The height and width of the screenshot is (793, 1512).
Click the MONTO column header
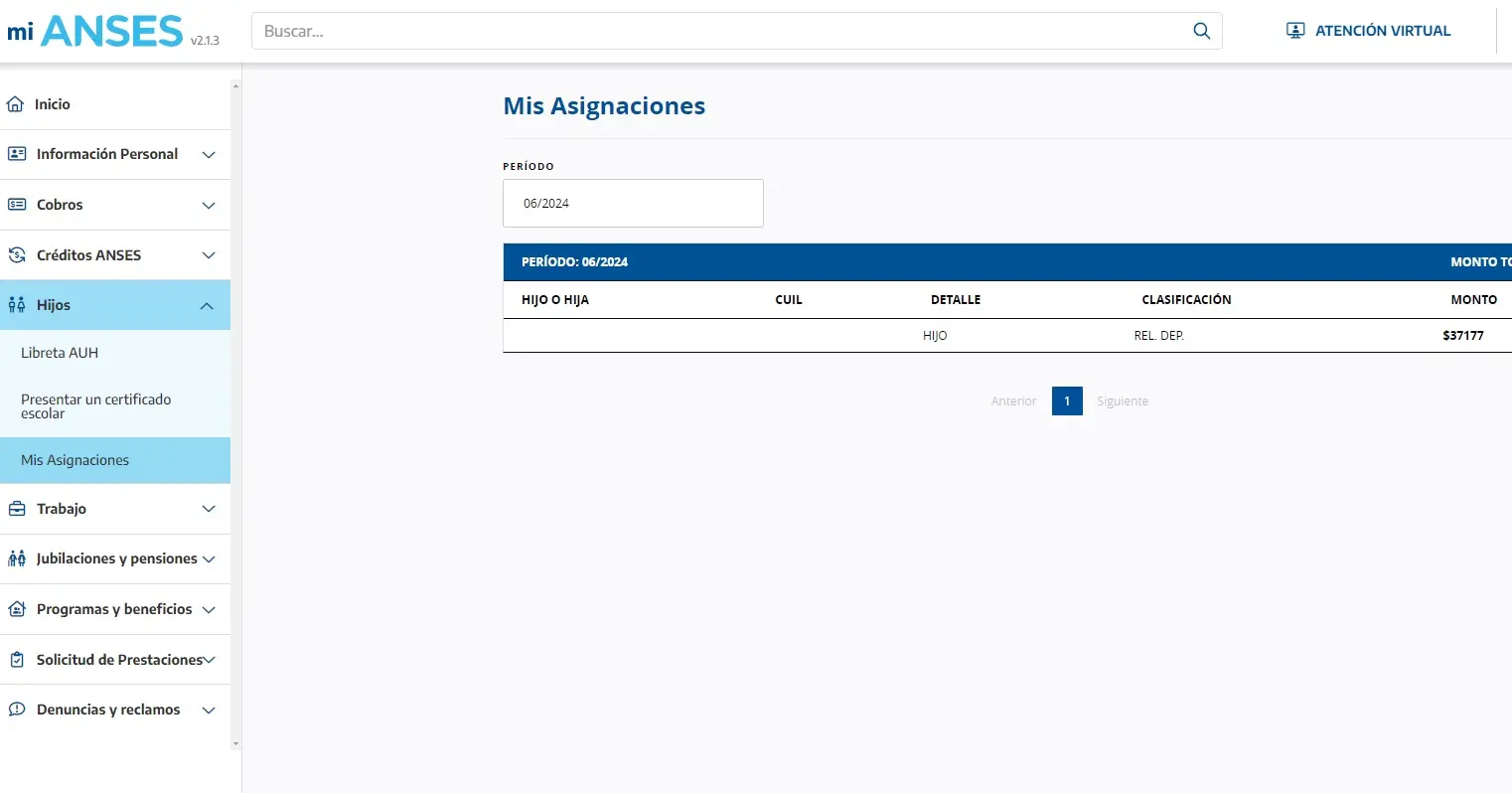coord(1474,300)
